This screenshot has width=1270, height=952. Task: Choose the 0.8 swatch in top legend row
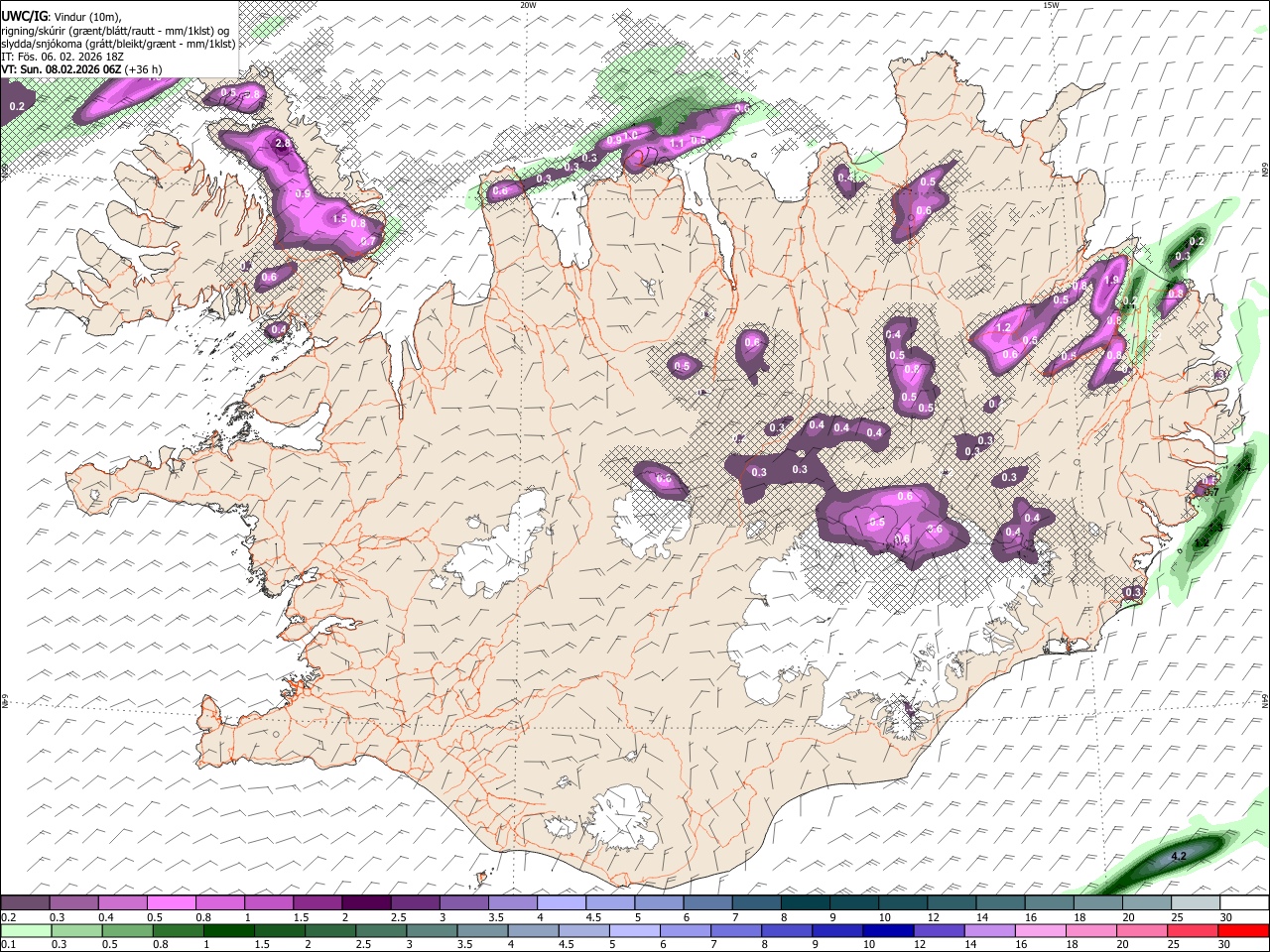(220, 903)
